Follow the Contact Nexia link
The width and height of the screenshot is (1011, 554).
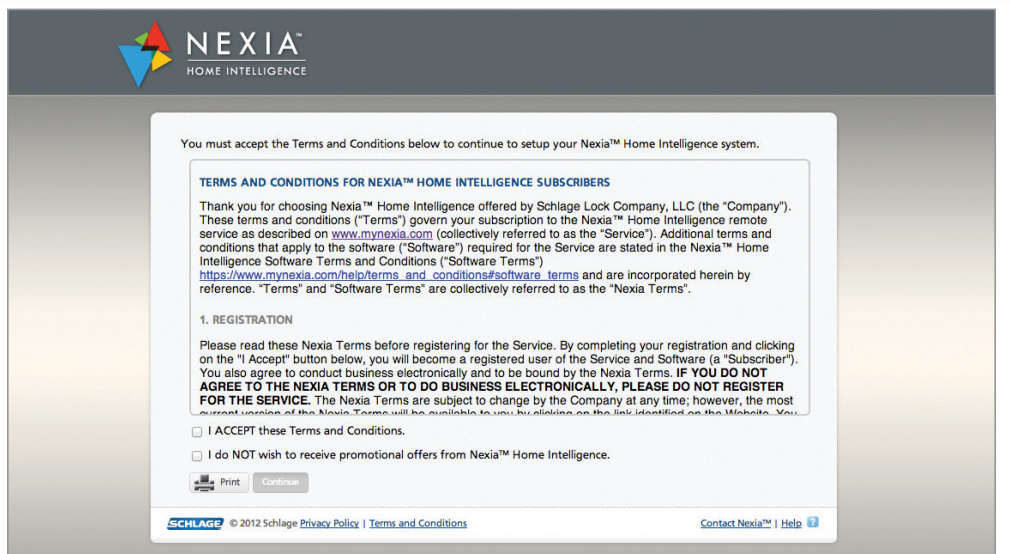pyautogui.click(x=736, y=523)
